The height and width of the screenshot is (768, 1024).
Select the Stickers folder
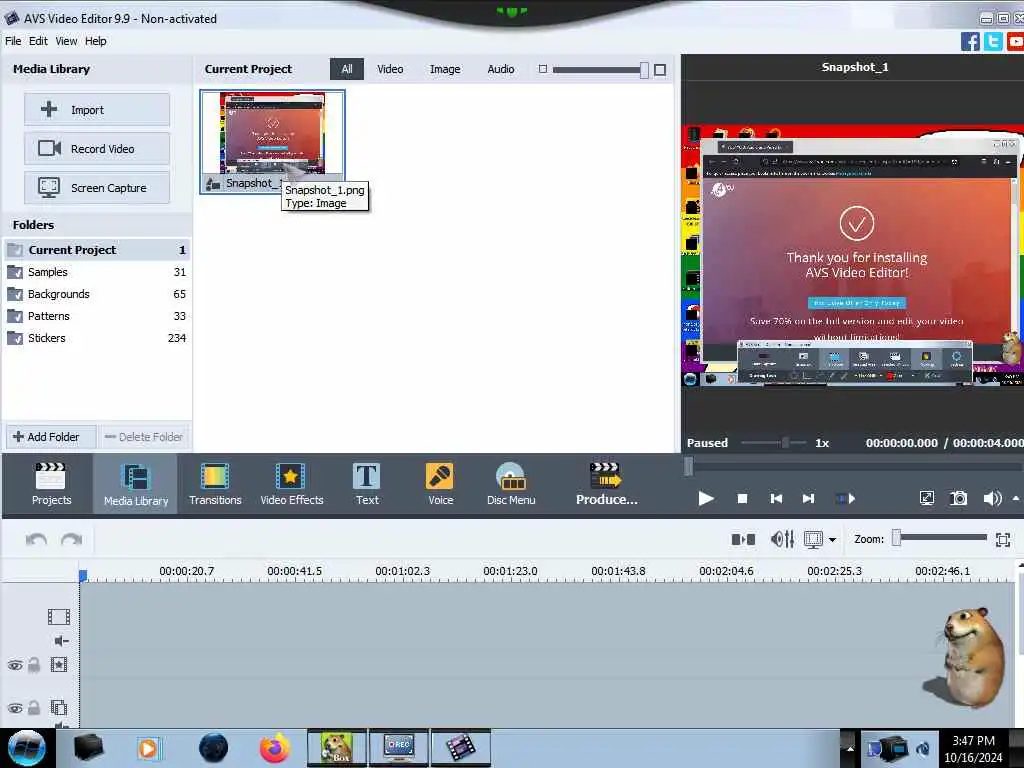[97, 338]
